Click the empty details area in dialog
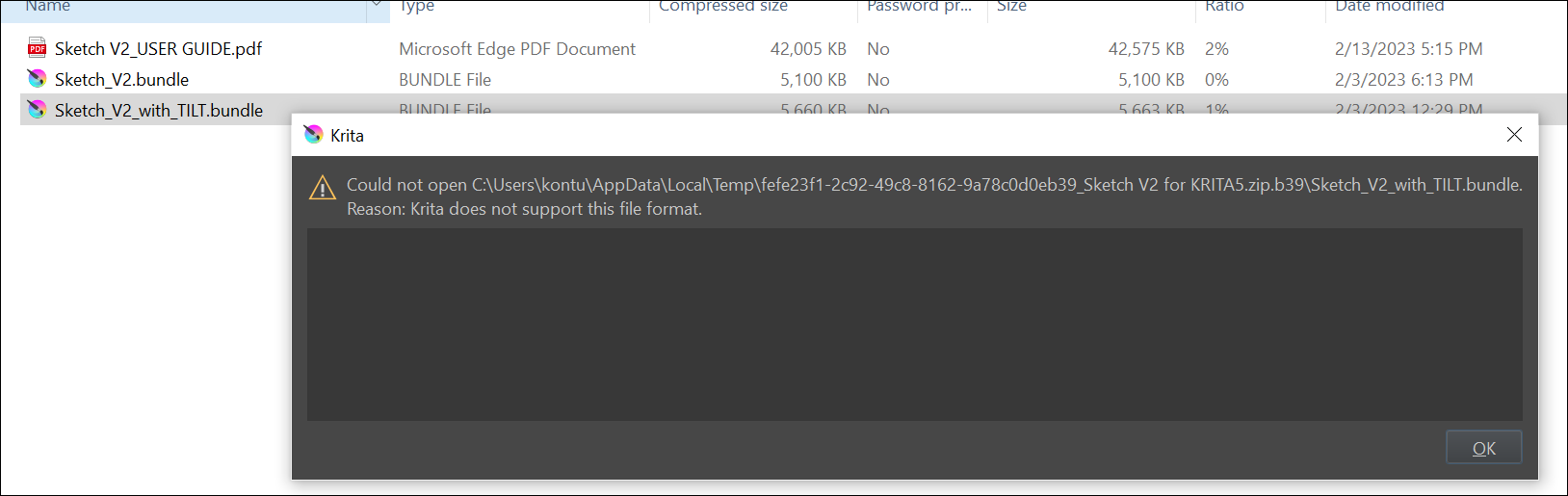This screenshot has width=1568, height=496. pyautogui.click(x=915, y=325)
